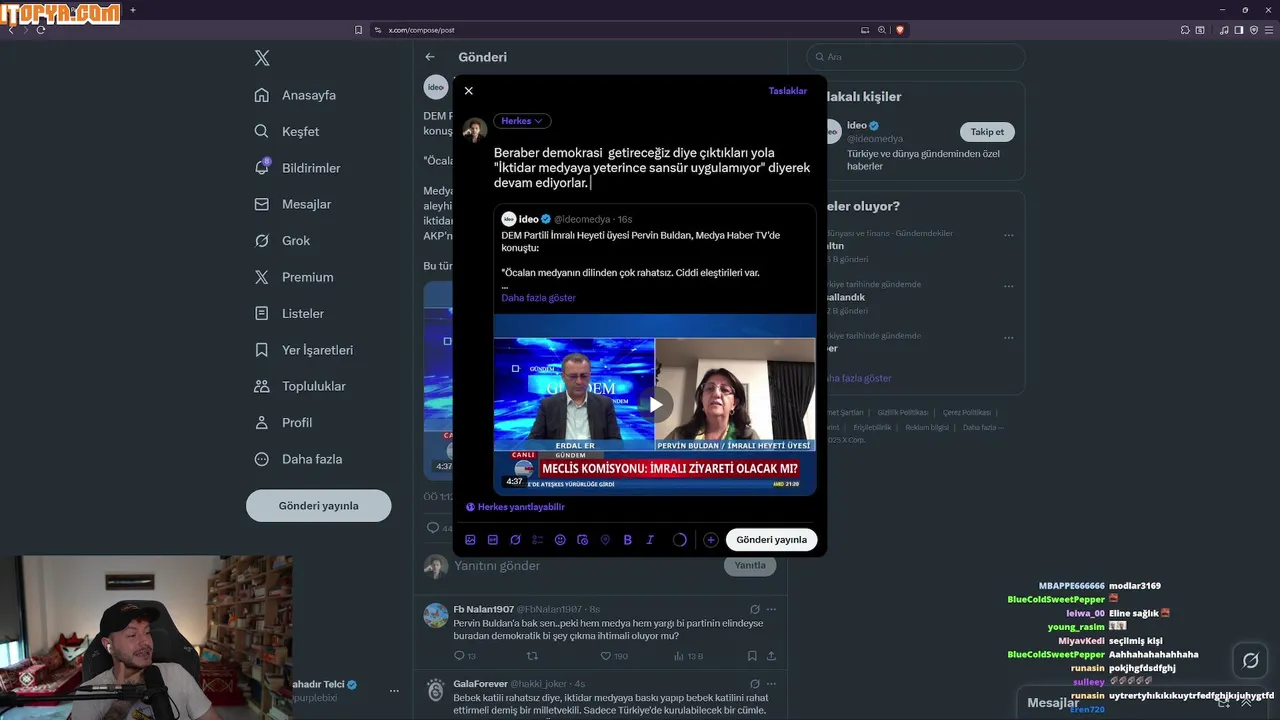Click sidebar Gönderi yayınla button
Image resolution: width=1280 pixels, height=720 pixels.
318,506
